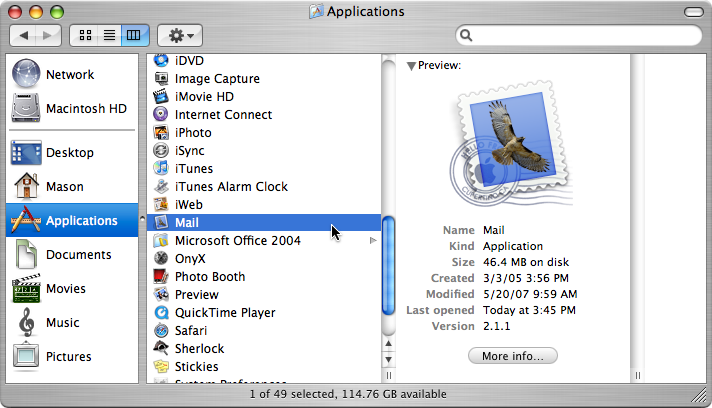Select the Image Capture icon
This screenshot has height=408, width=712.
point(161,79)
